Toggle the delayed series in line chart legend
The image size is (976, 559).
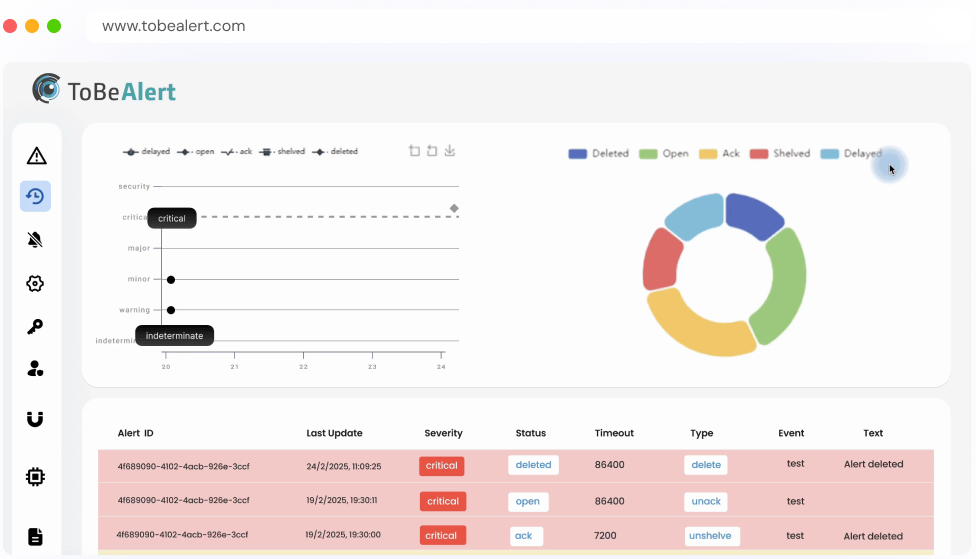(x=146, y=152)
